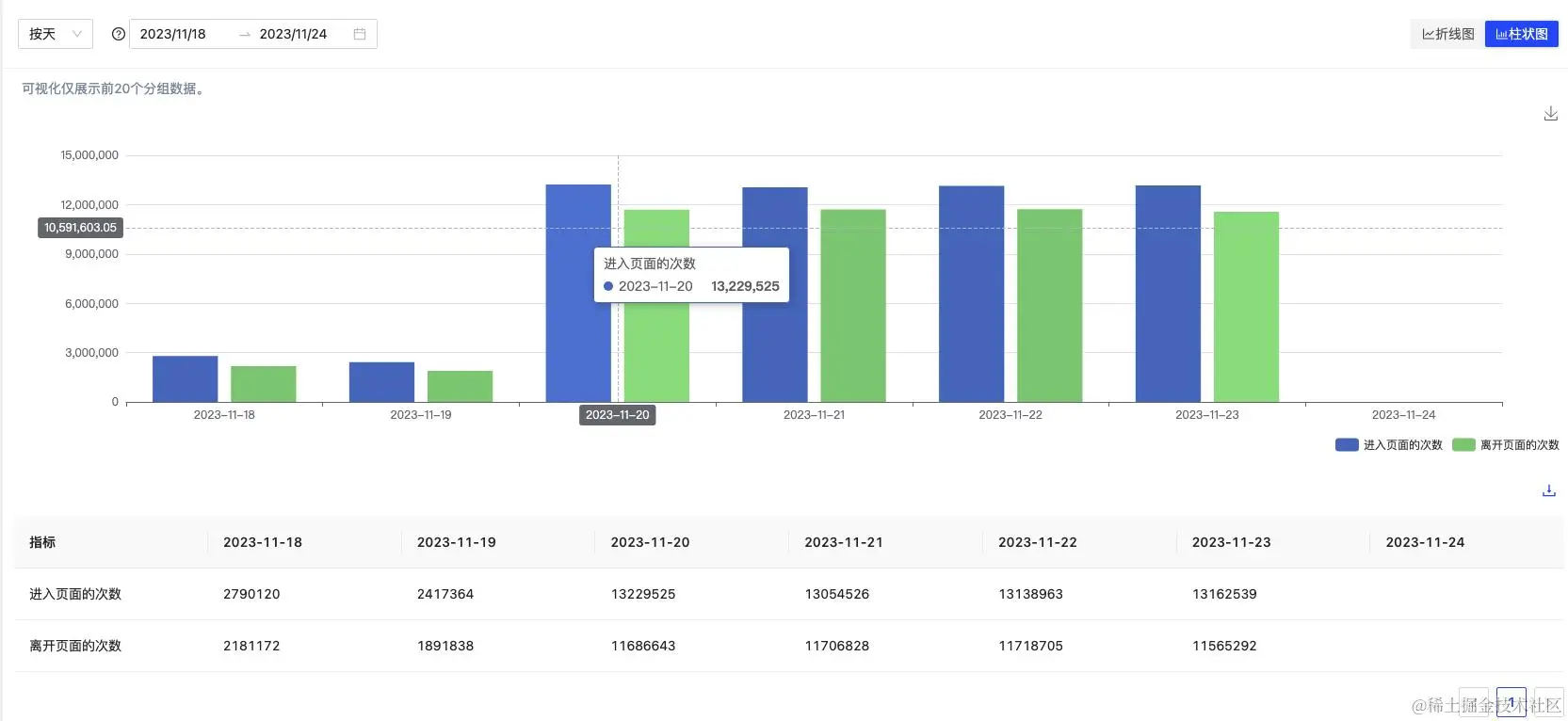
Task: Click table cell value 11706828
Action: coord(837,646)
